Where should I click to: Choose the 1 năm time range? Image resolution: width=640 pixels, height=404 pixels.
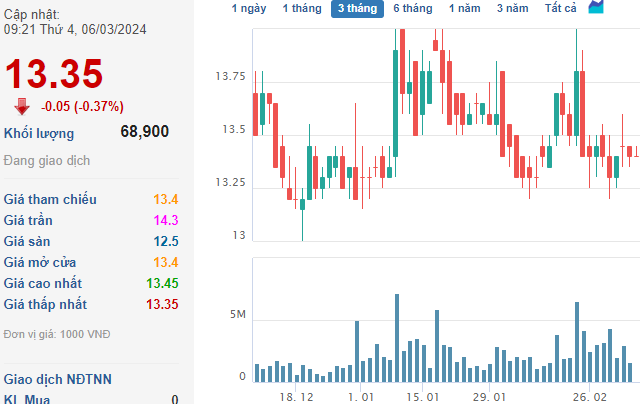(x=464, y=9)
